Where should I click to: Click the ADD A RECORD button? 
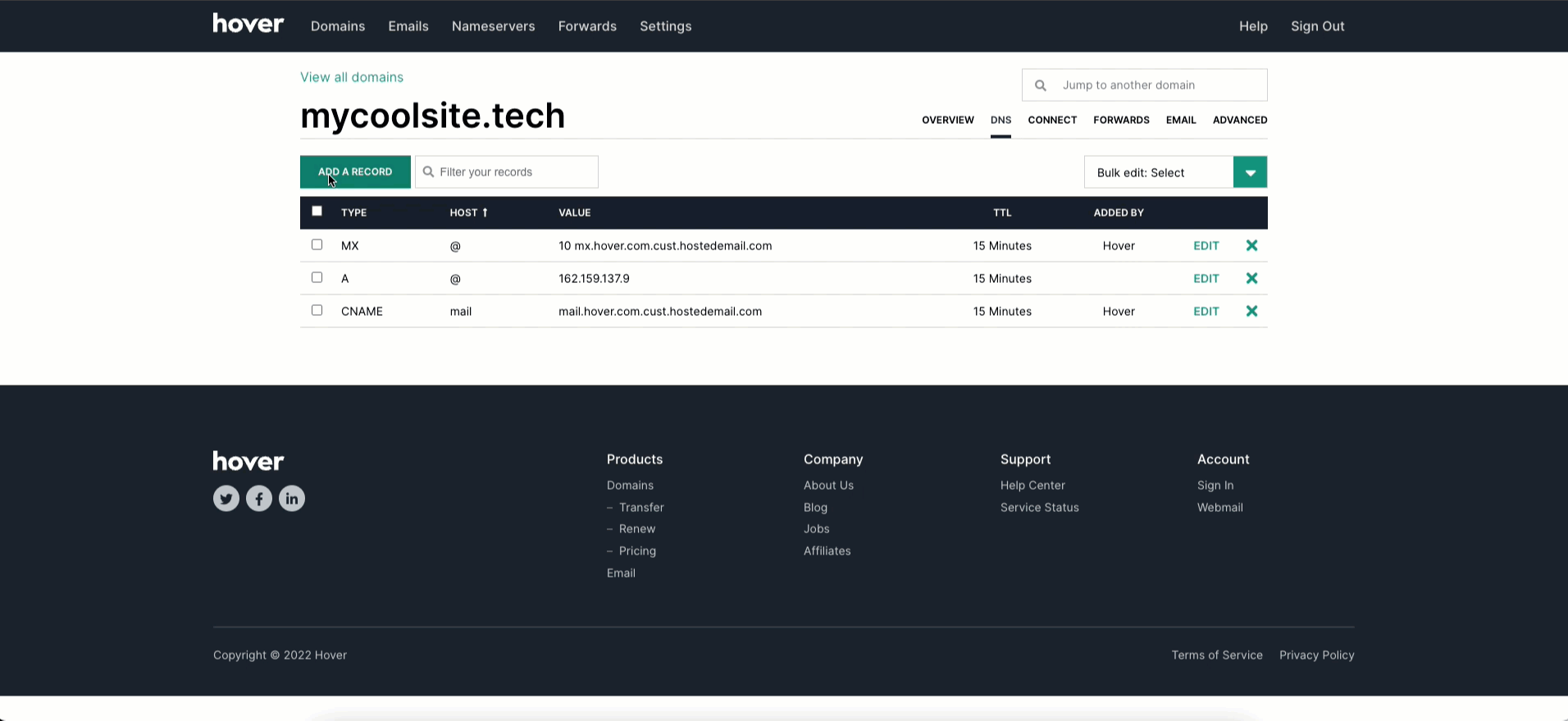coord(355,172)
